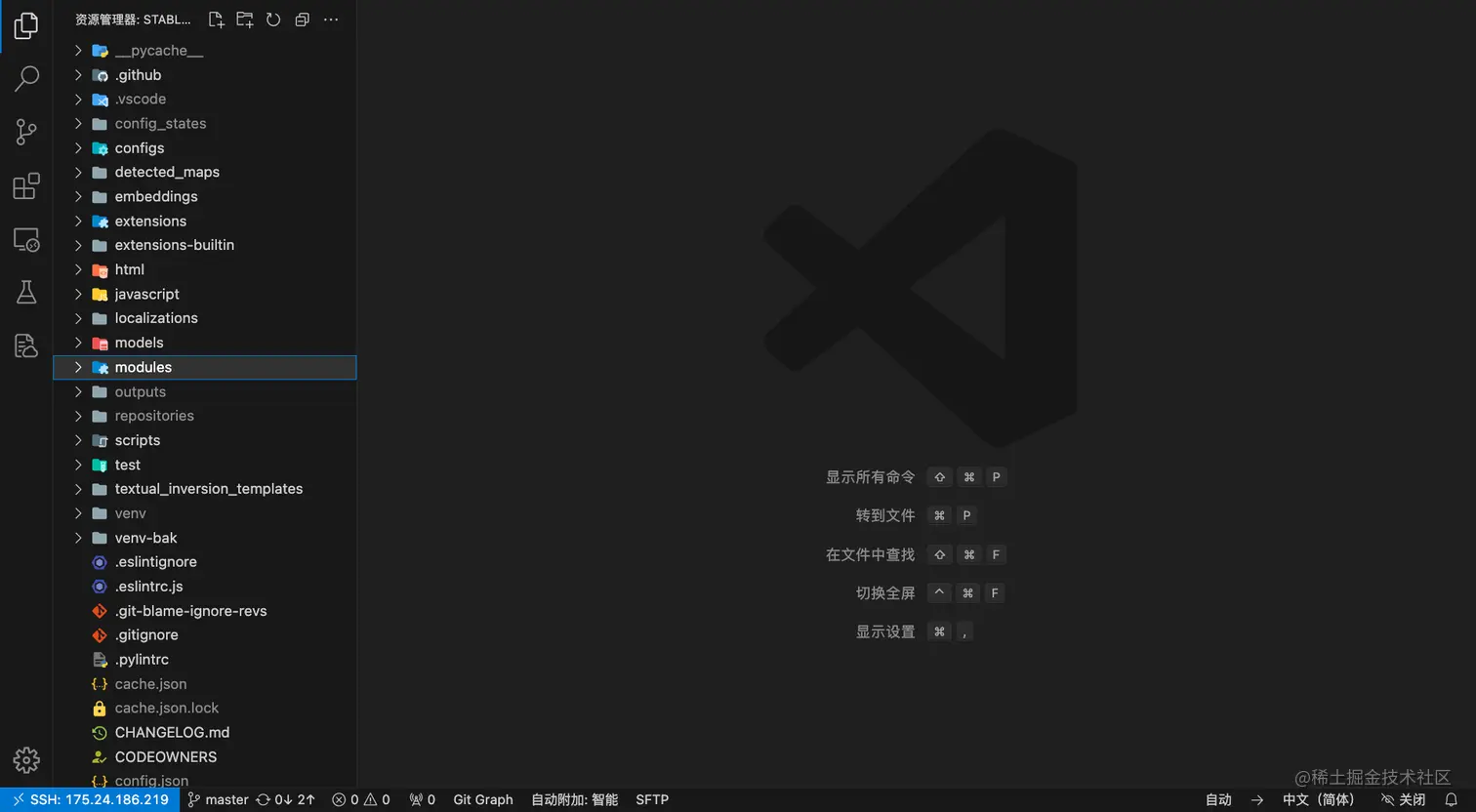The width and height of the screenshot is (1476, 812).
Task: Open the cache.json.lock file
Action: click(205, 709)
